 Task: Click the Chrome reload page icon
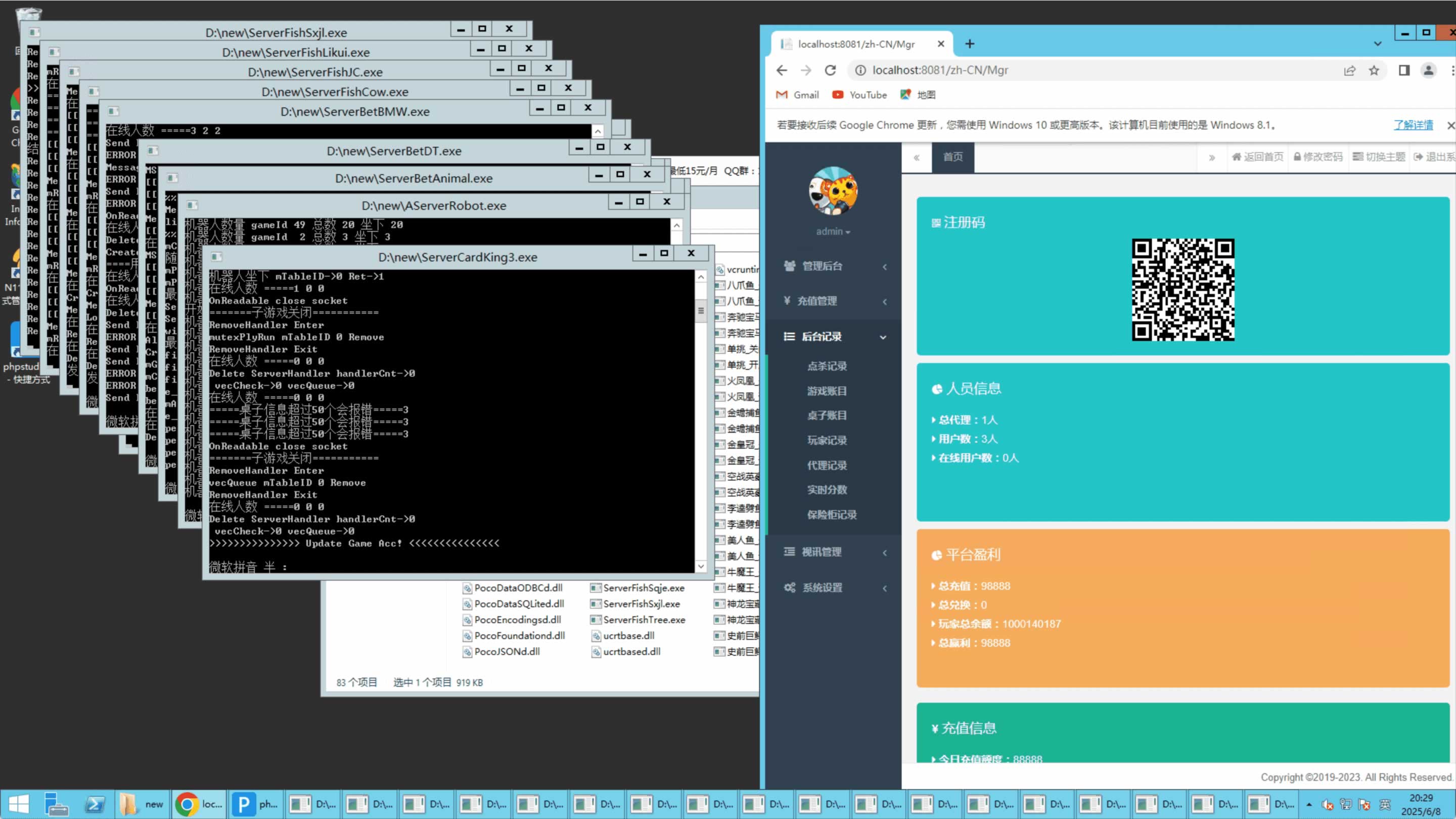coord(830,70)
